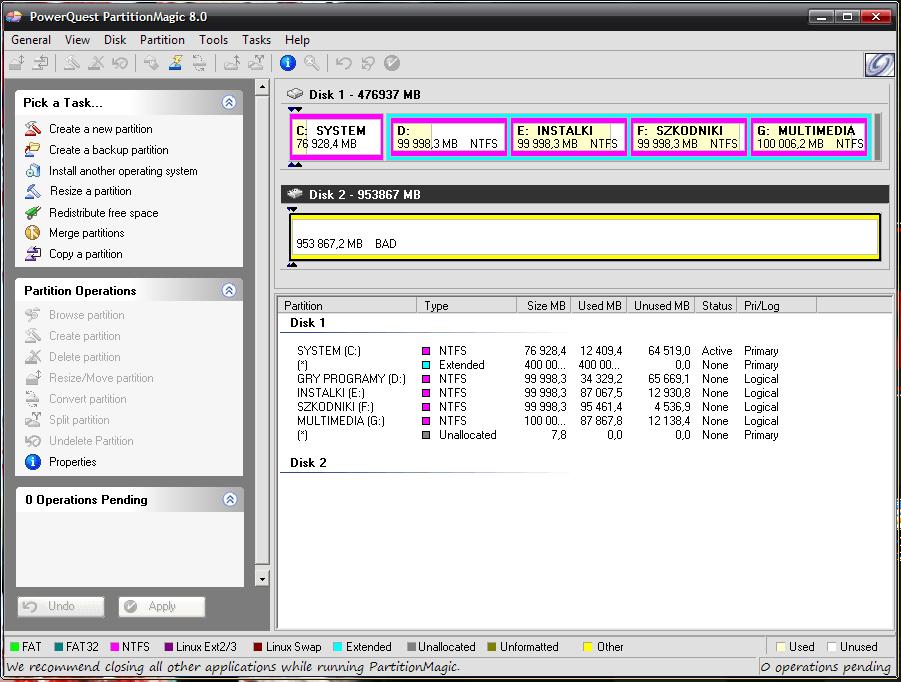Collapse the Operations Pending panel
This screenshot has width=901, height=682.
(x=230, y=499)
